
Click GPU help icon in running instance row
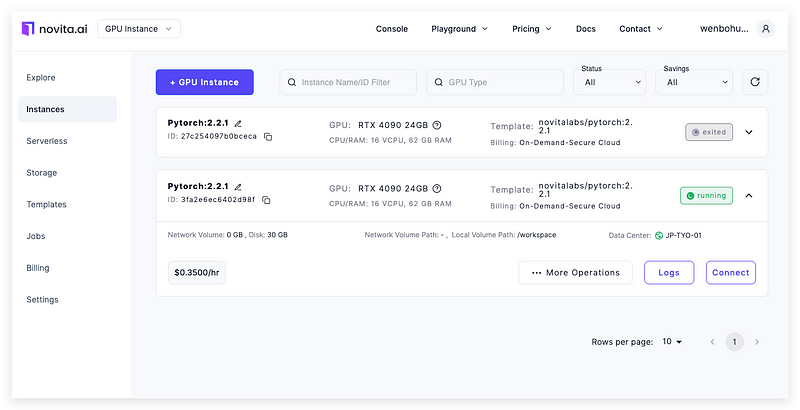pyautogui.click(x=437, y=188)
